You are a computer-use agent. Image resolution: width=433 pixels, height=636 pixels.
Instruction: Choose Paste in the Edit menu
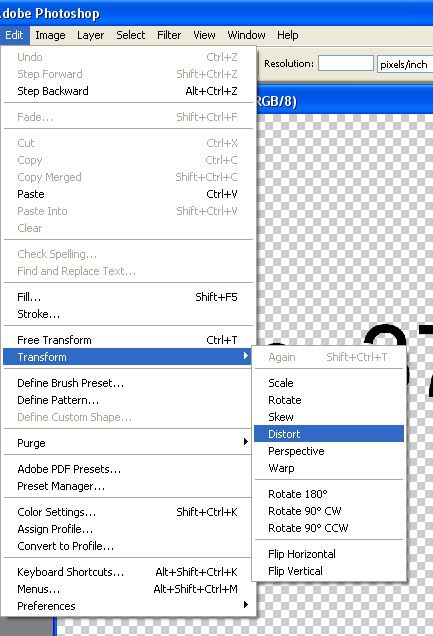129,194
